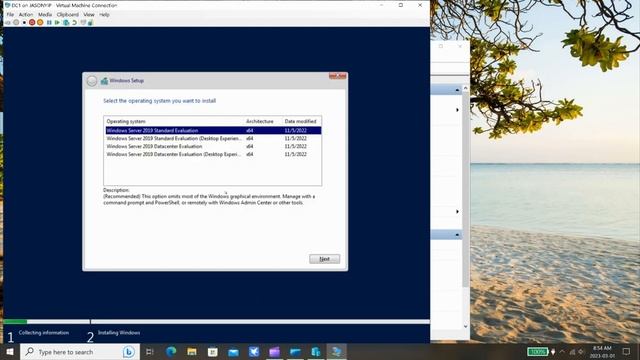The image size is (640, 360).
Task: Pause the virtual machine
Action: [49, 22]
